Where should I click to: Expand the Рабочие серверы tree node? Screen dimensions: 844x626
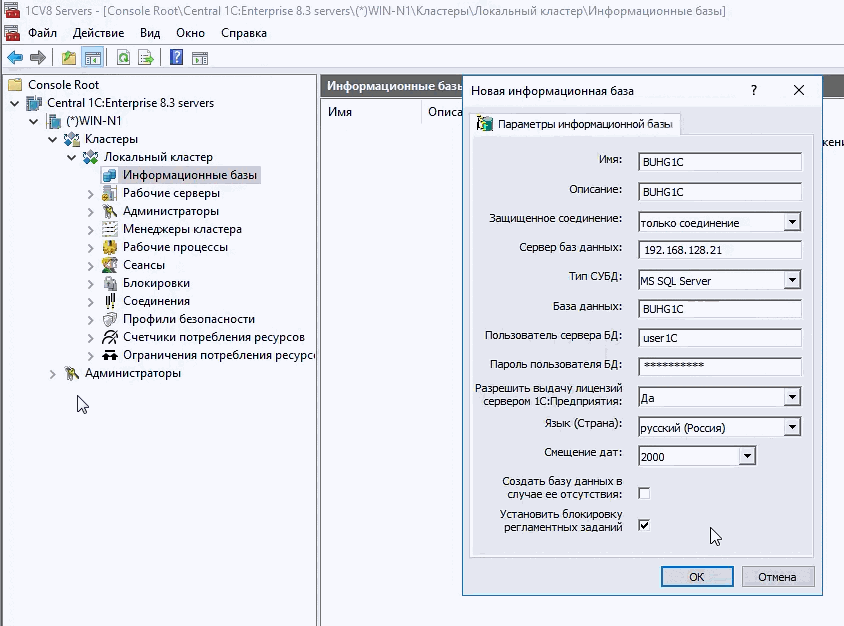click(91, 193)
